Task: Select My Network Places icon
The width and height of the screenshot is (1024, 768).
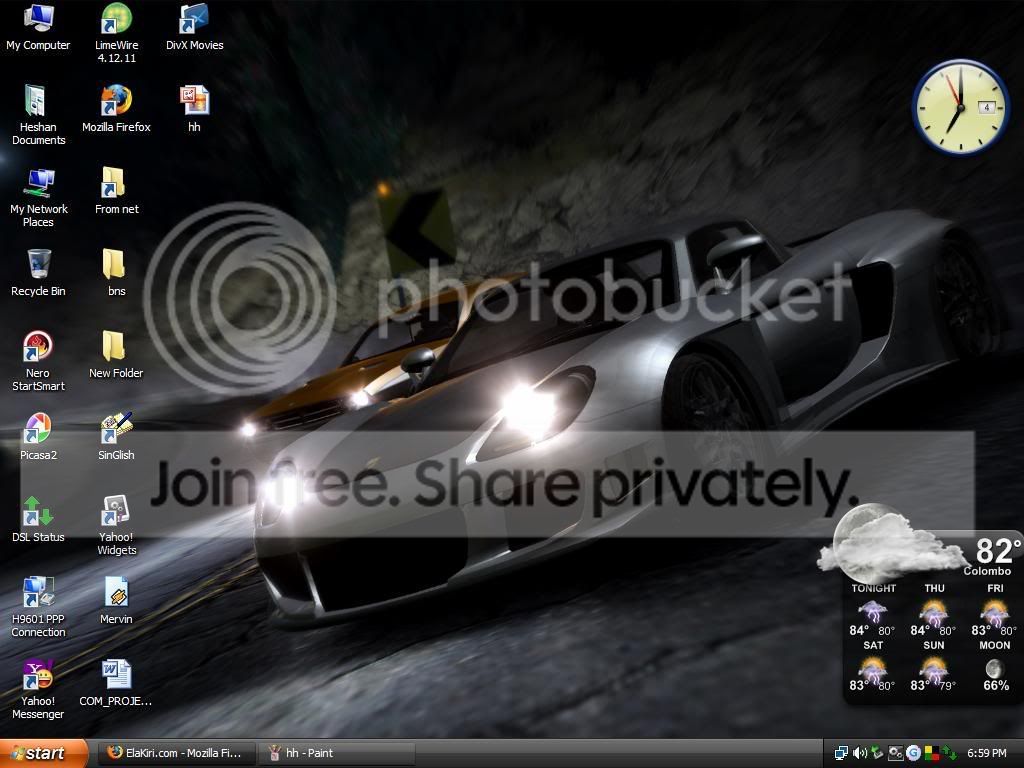Action: (38, 197)
